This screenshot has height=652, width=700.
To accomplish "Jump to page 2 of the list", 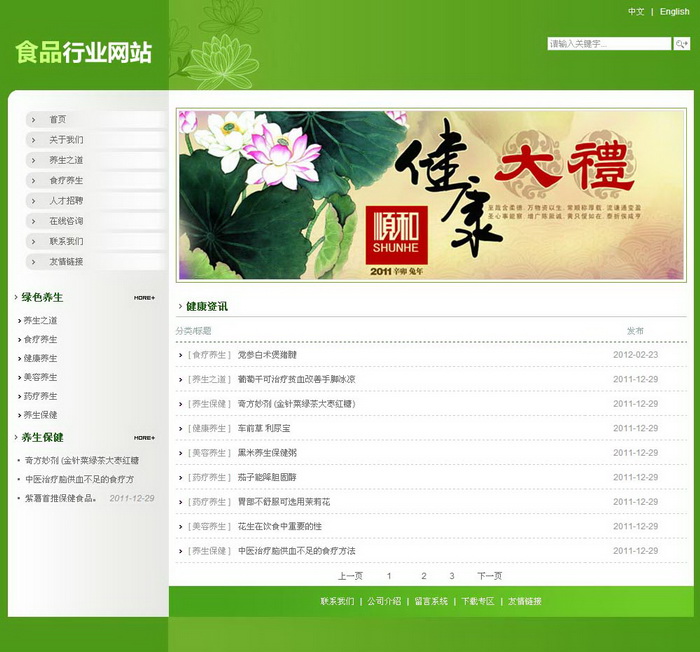I will (x=424, y=576).
